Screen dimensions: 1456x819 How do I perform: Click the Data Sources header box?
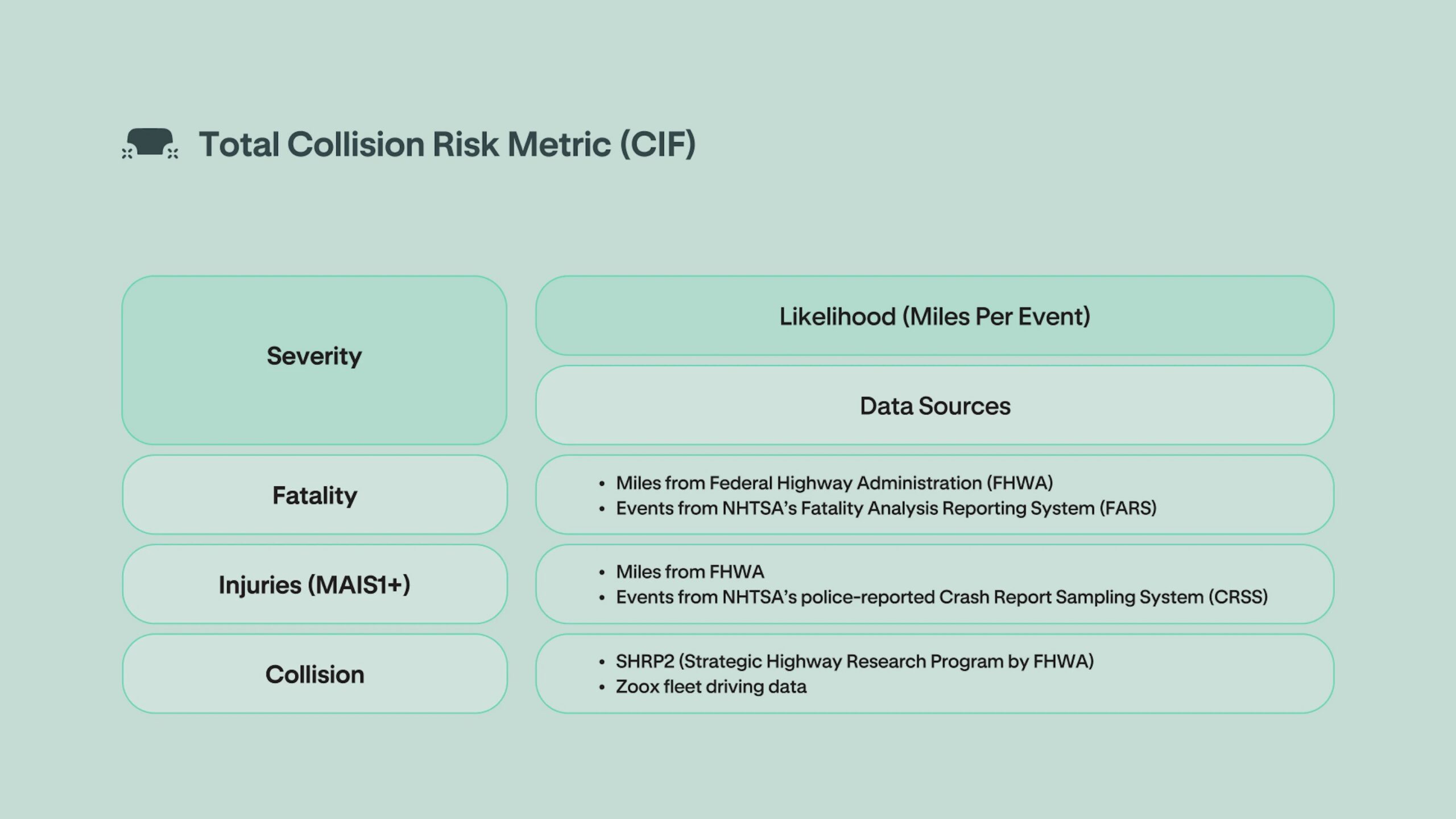[x=934, y=405]
